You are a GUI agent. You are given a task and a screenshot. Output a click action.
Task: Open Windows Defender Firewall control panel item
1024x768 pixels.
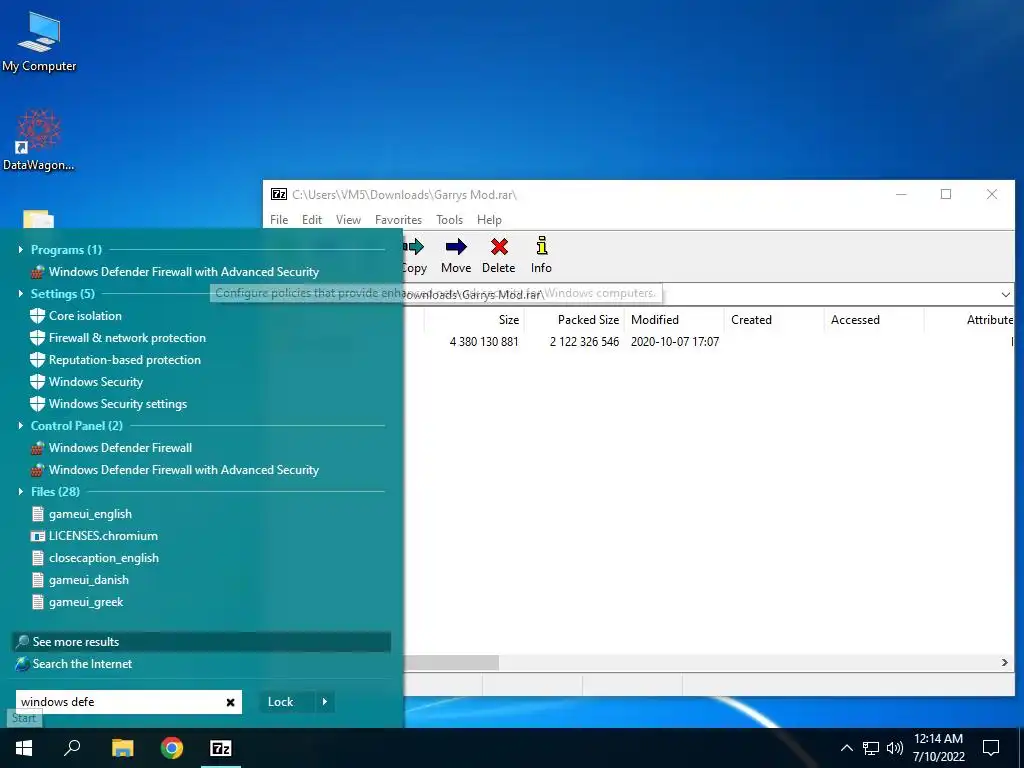click(112, 448)
